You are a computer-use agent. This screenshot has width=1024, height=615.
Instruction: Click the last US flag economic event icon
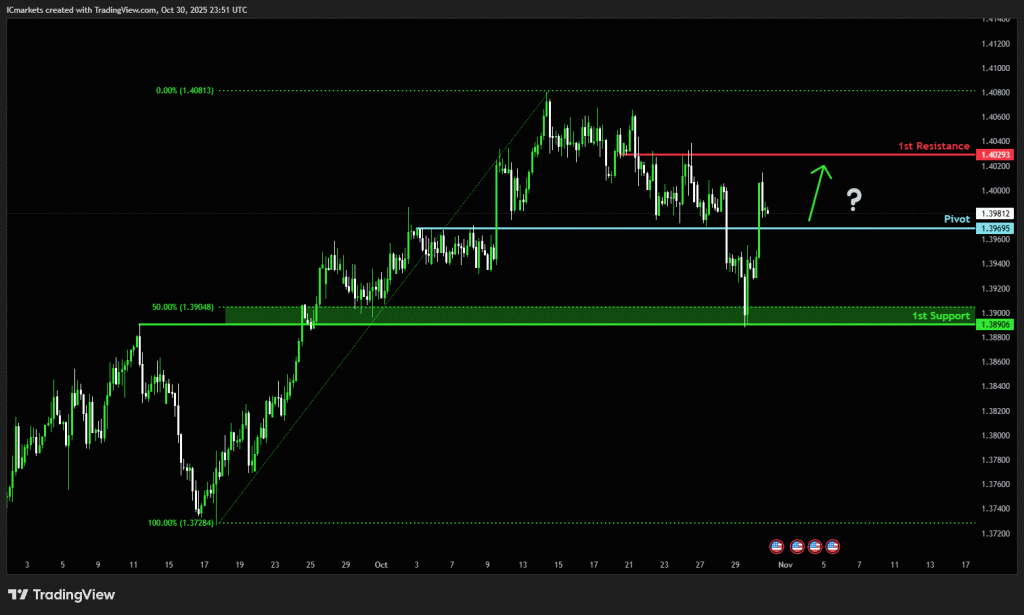[x=832, y=546]
